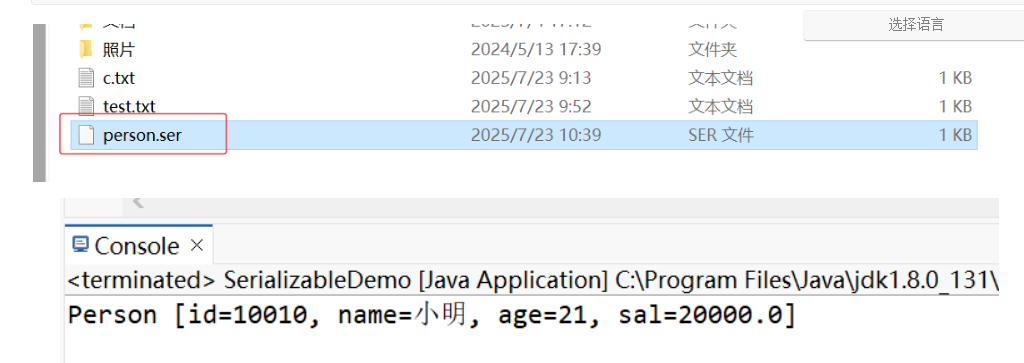
Task: Click 文本文档 type in c.txt row
Action: tap(720, 78)
